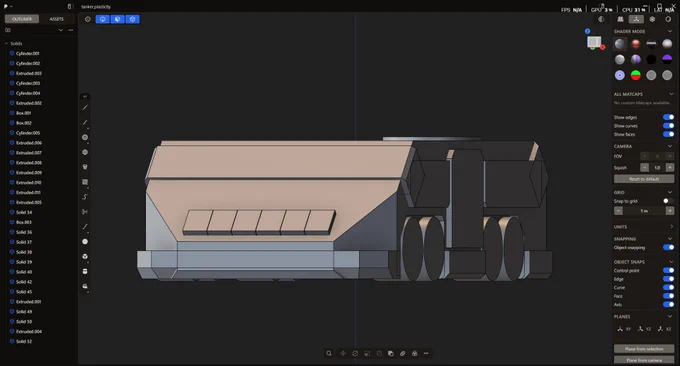Toggle Axis object snap switch

click(x=668, y=304)
